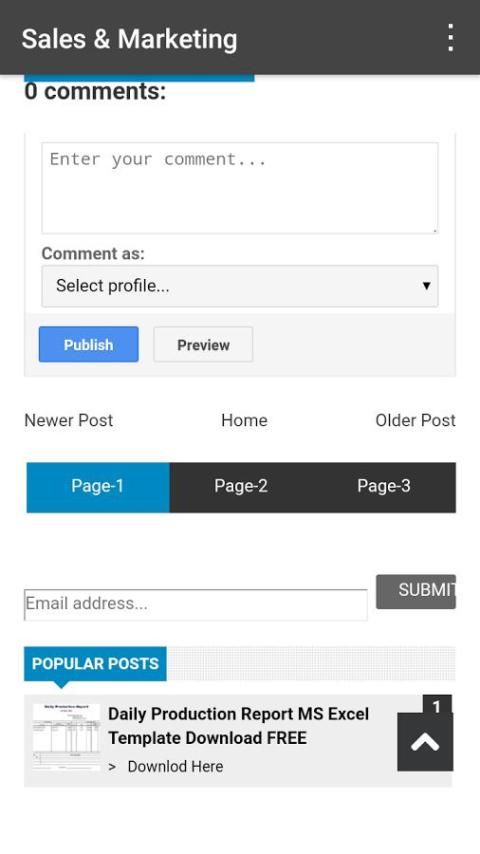Switch to the Page-3 tab
Image resolution: width=480 pixels, height=854 pixels.
click(x=384, y=487)
